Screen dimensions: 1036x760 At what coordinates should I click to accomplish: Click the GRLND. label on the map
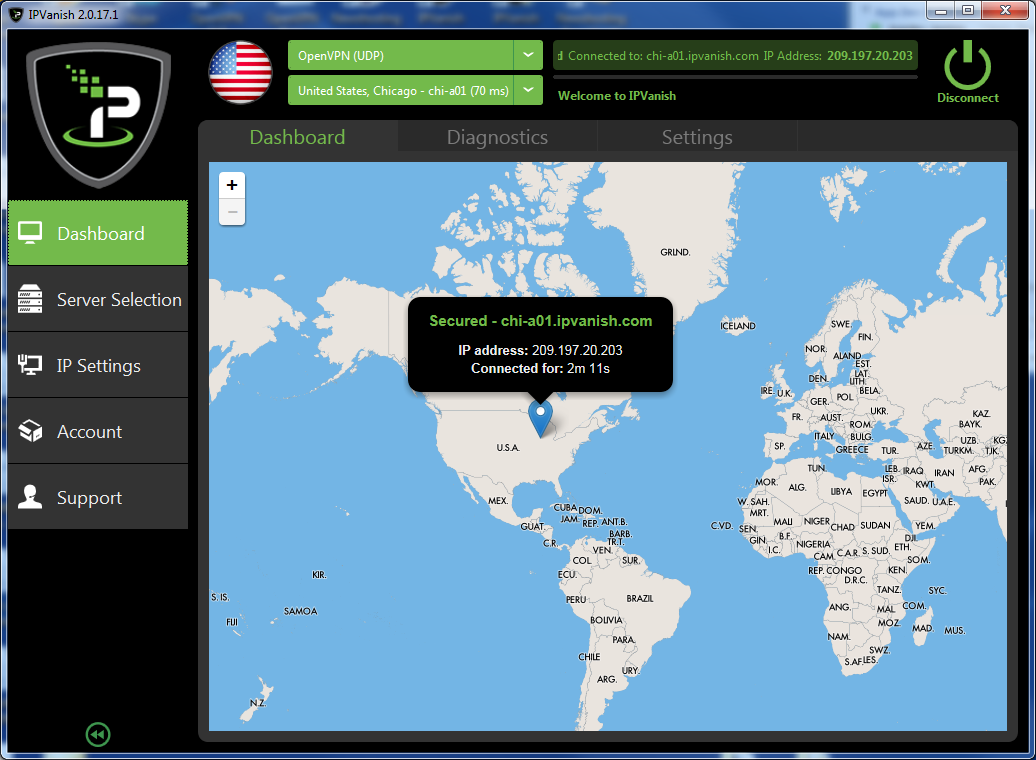(x=675, y=252)
